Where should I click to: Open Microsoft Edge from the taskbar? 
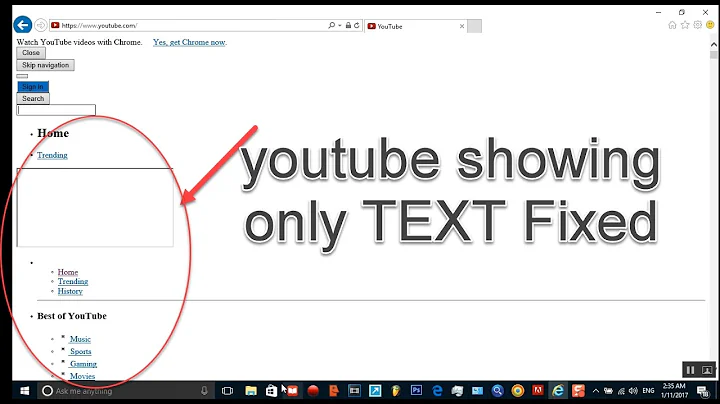437,391
